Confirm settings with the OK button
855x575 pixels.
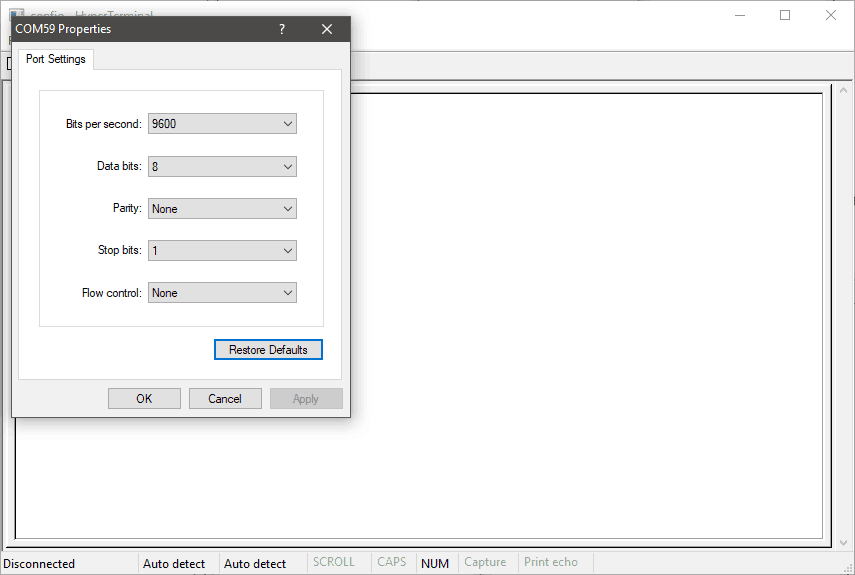144,399
